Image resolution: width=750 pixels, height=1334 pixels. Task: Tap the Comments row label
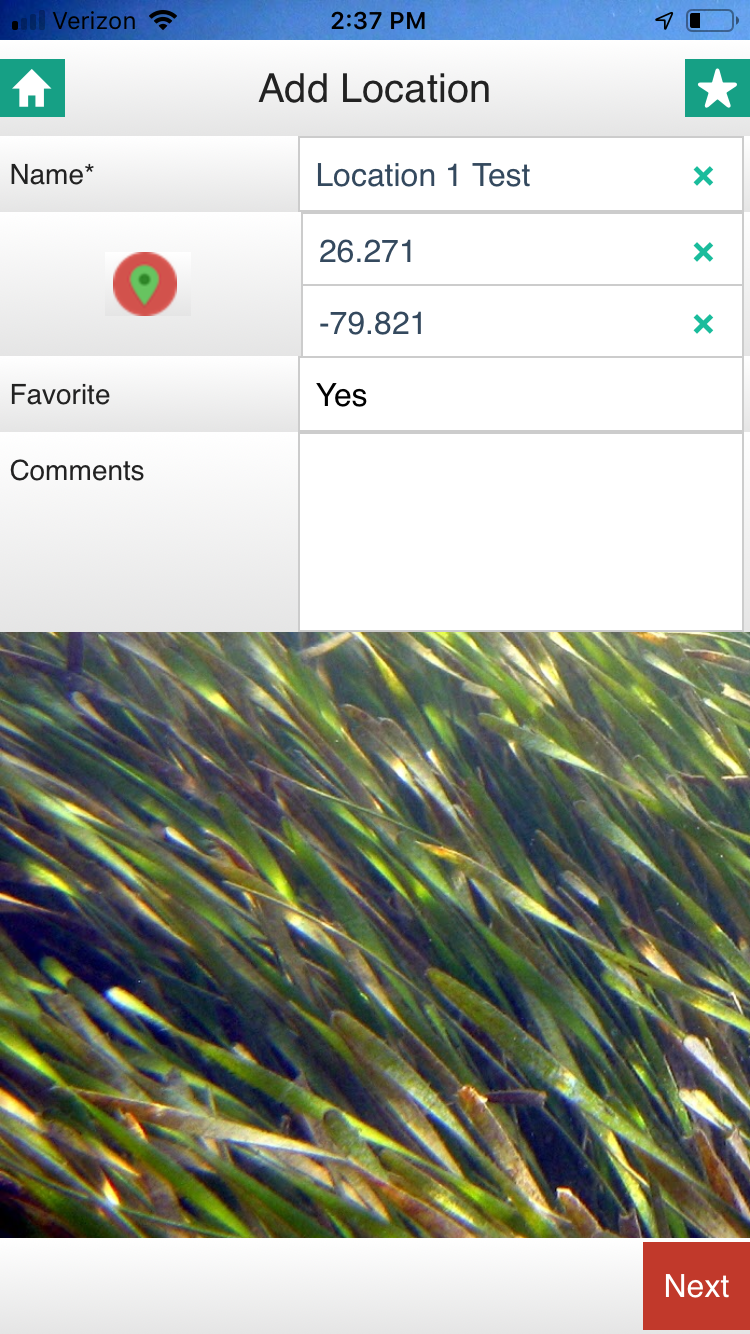point(77,471)
